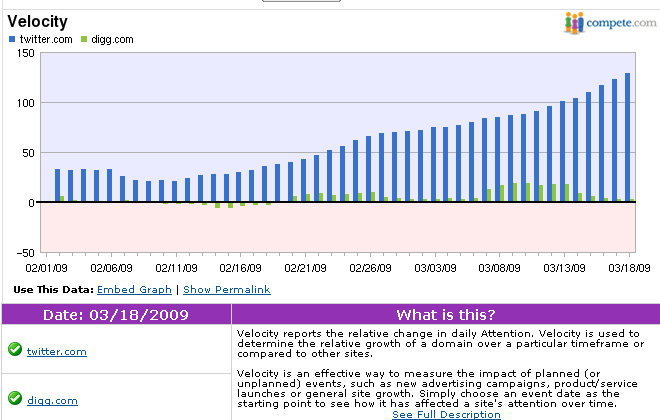This screenshot has width=660, height=420.
Task: Click the twitter.com legend label
Action: tap(46, 39)
